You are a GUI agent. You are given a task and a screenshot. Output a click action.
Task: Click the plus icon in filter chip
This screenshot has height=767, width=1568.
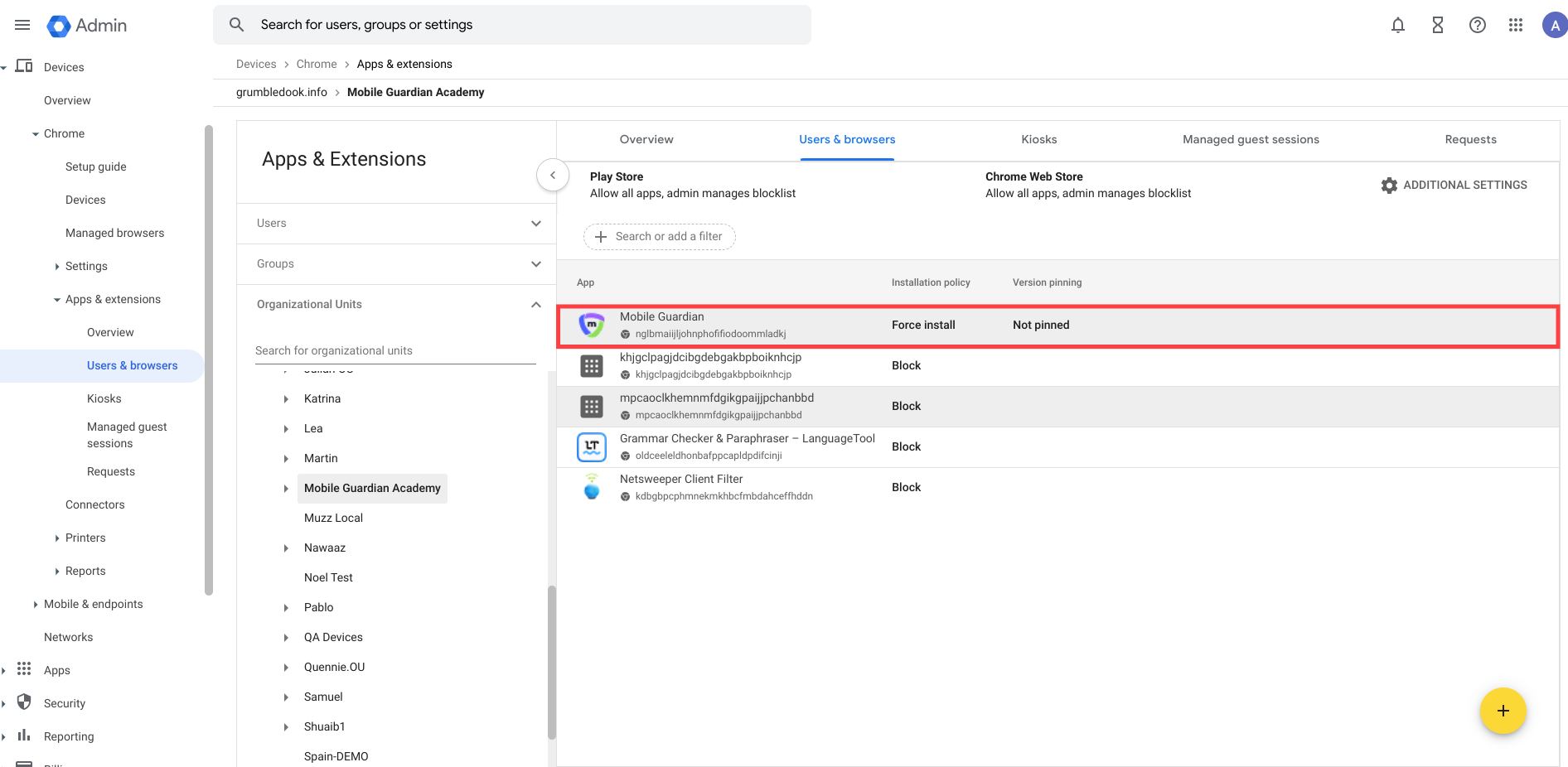601,237
